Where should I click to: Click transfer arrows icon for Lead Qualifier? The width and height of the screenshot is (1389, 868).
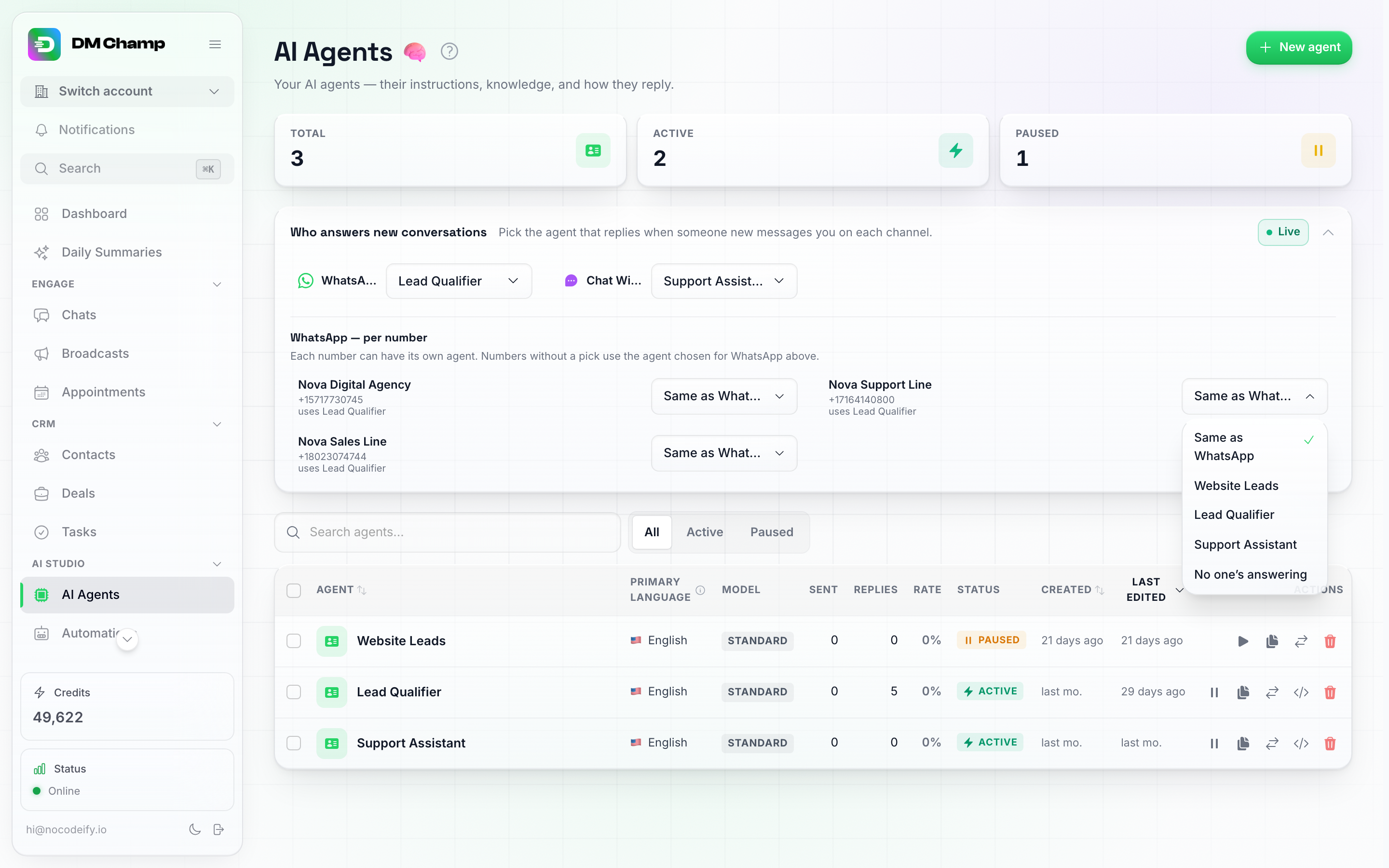(x=1272, y=692)
